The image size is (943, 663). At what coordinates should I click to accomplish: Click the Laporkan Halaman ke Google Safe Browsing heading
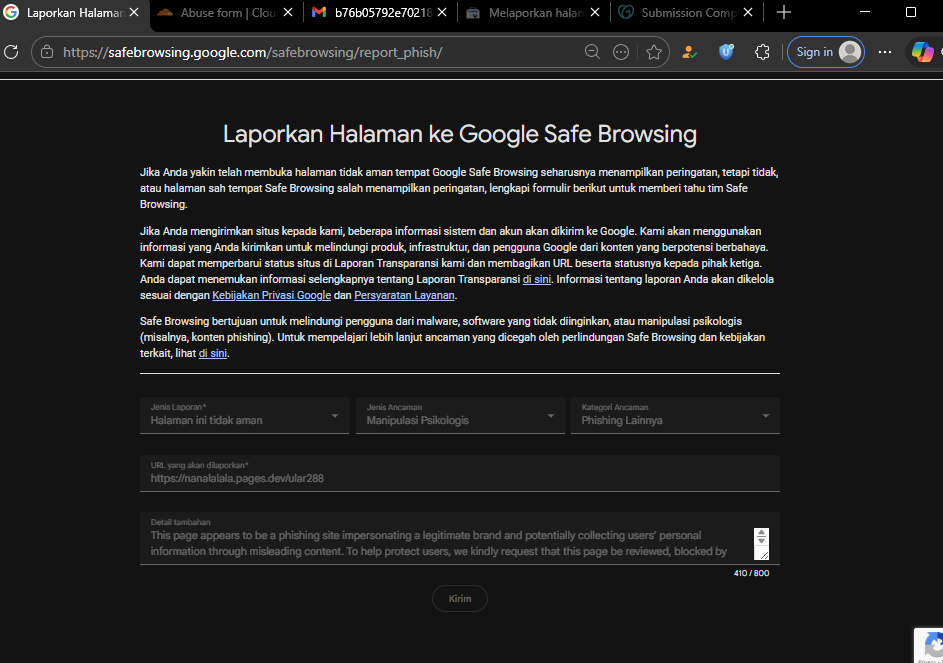[x=460, y=134]
